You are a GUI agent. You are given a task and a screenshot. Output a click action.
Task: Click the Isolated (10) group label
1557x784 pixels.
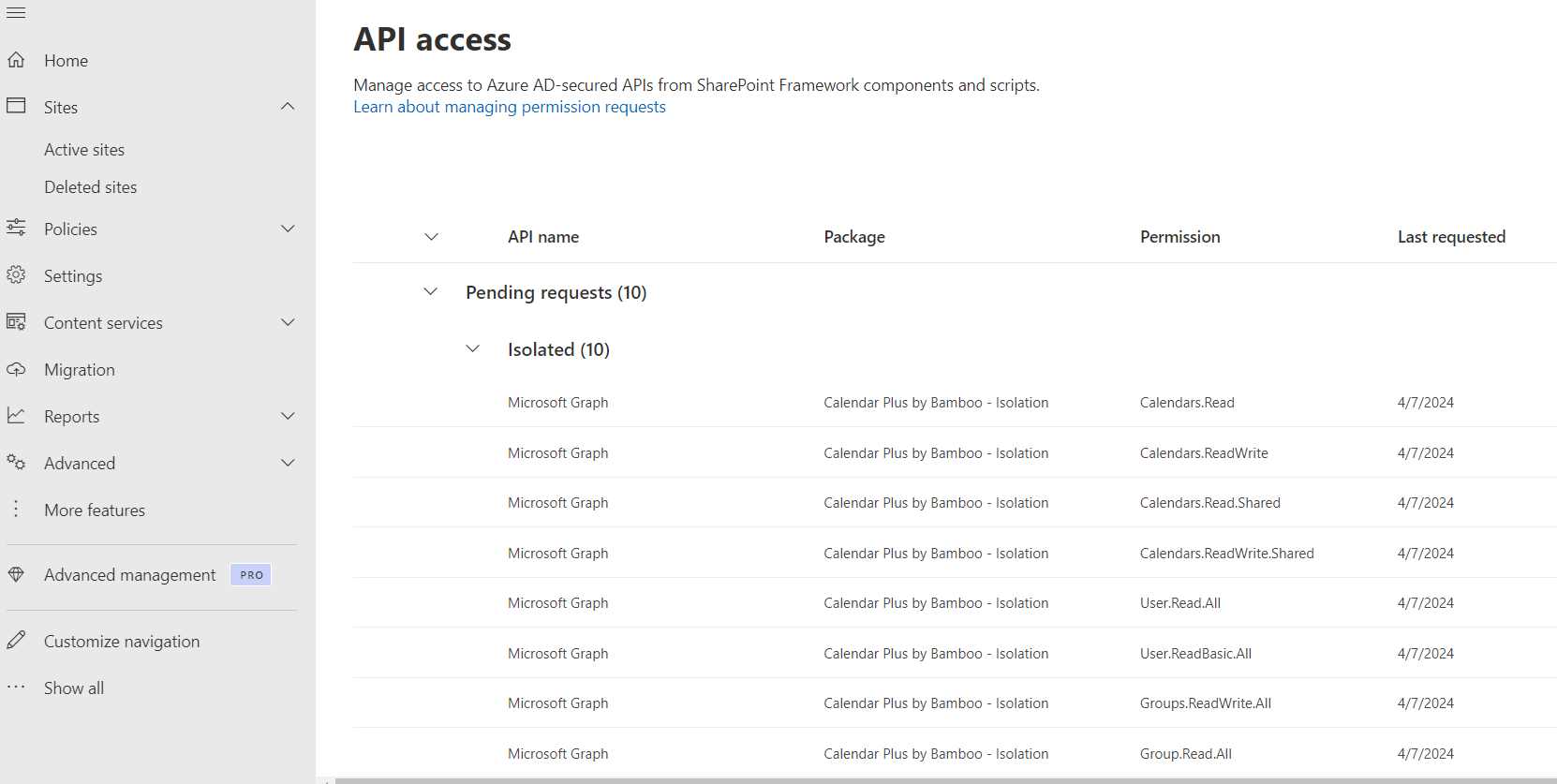[x=558, y=349]
